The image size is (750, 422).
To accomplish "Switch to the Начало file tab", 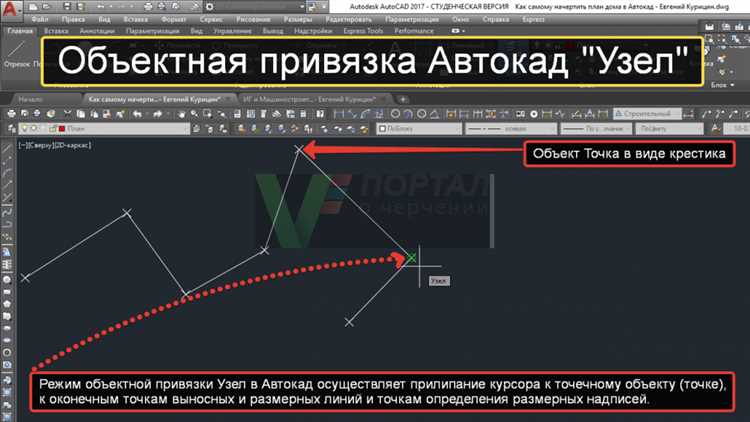I will tap(30, 100).
